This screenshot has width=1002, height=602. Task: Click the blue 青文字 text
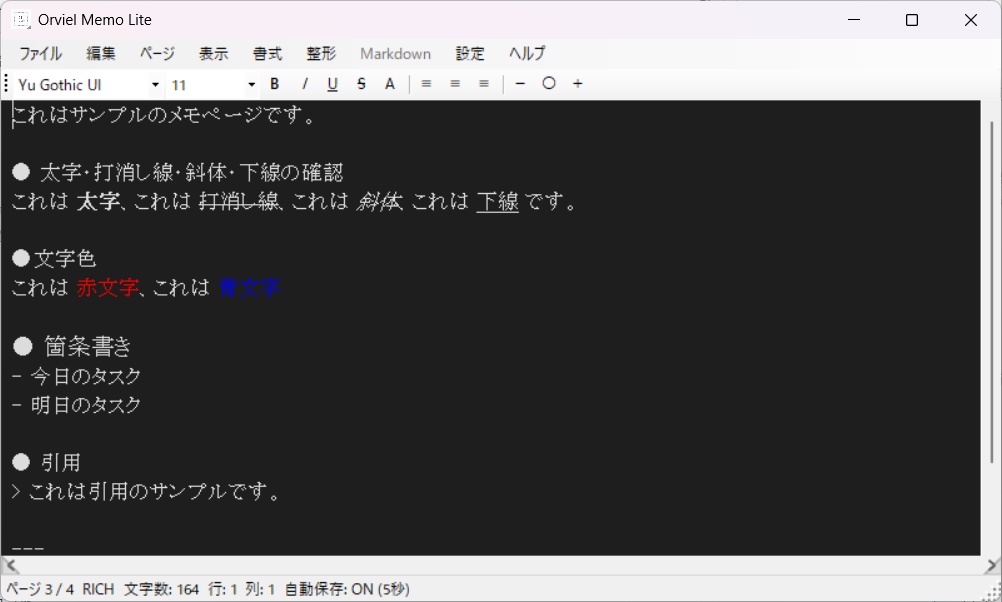pyautogui.click(x=249, y=288)
